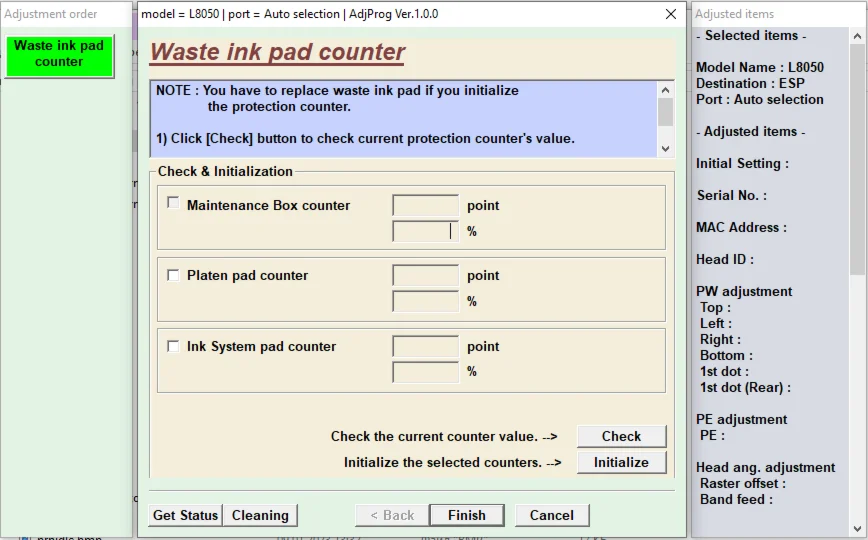Enable the Maintenance Box counter checkbox
The height and width of the screenshot is (540, 868).
coord(173,203)
